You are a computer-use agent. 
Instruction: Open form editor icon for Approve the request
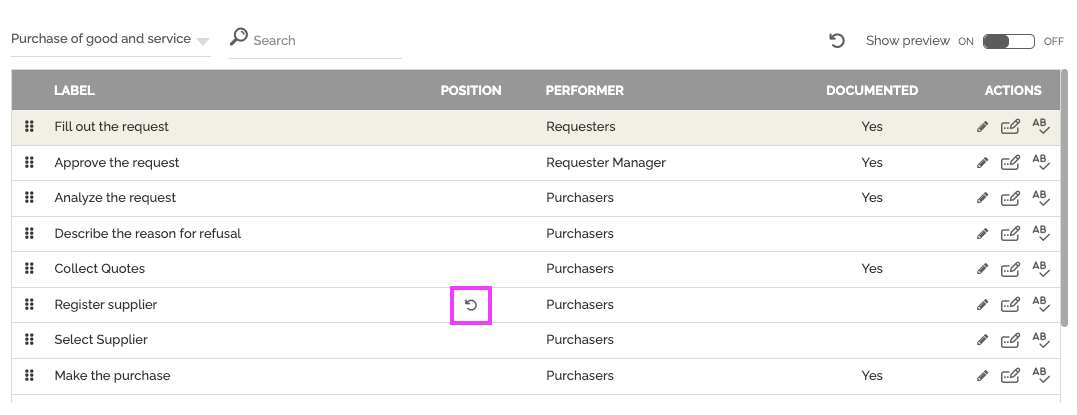click(1010, 163)
